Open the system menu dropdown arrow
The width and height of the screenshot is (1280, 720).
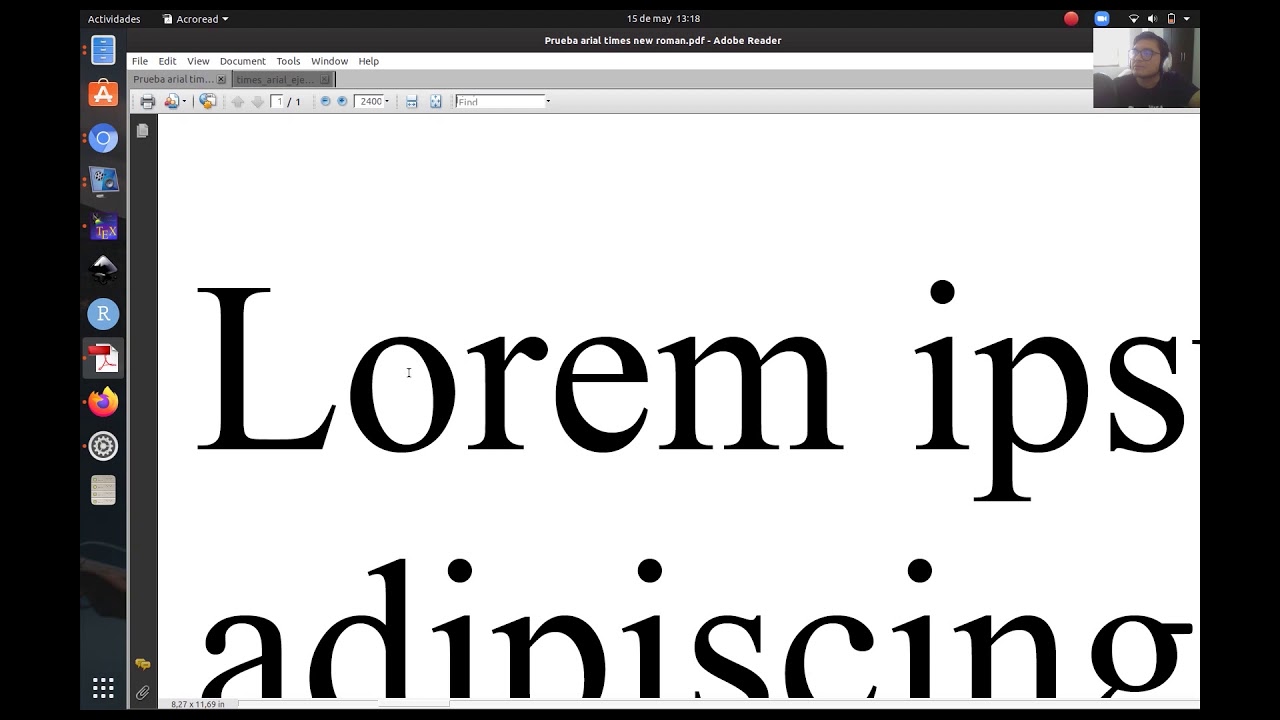1187,19
